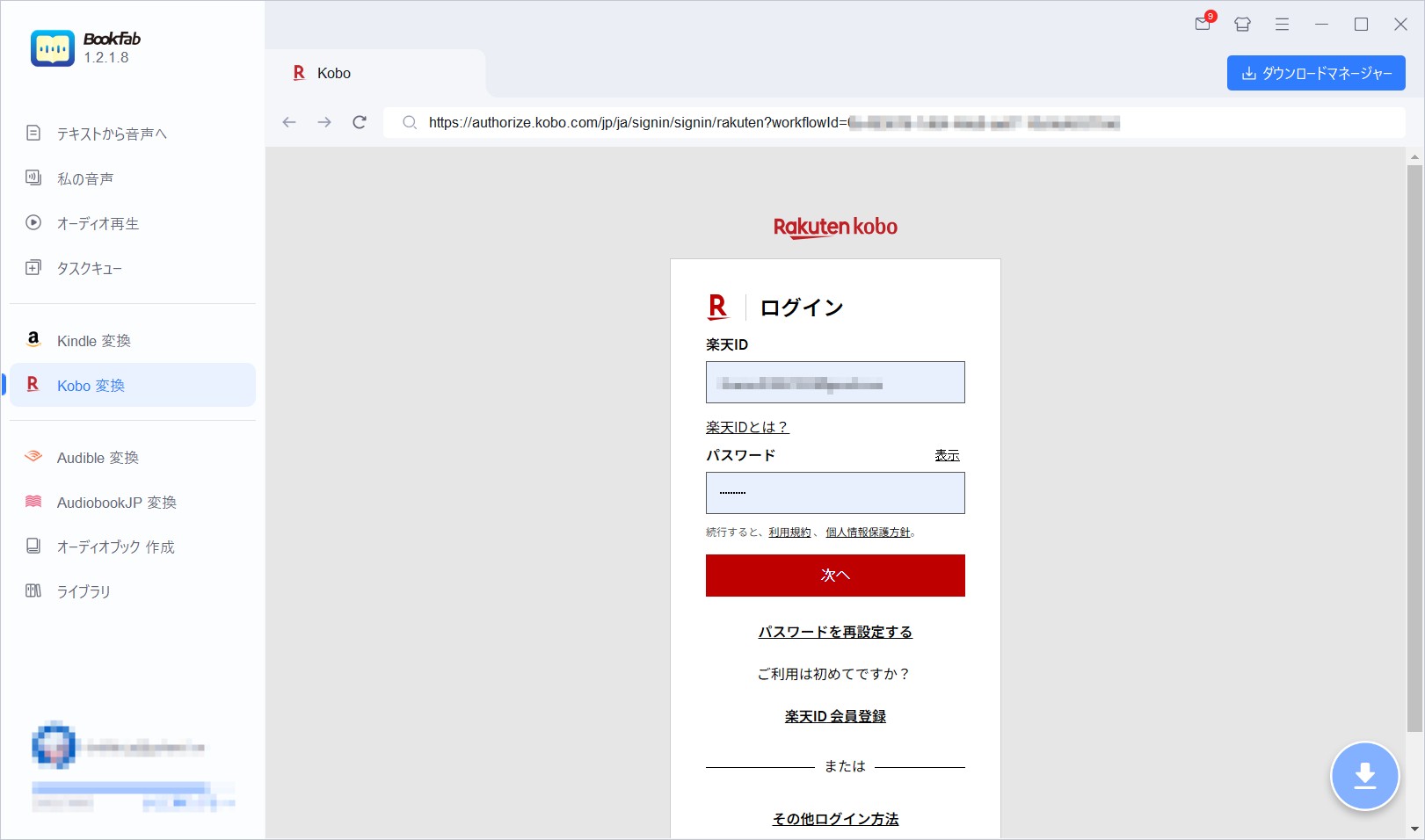Viewport: 1425px width, 840px height.
Task: Click the browser back arrow icon
Action: 289,122
